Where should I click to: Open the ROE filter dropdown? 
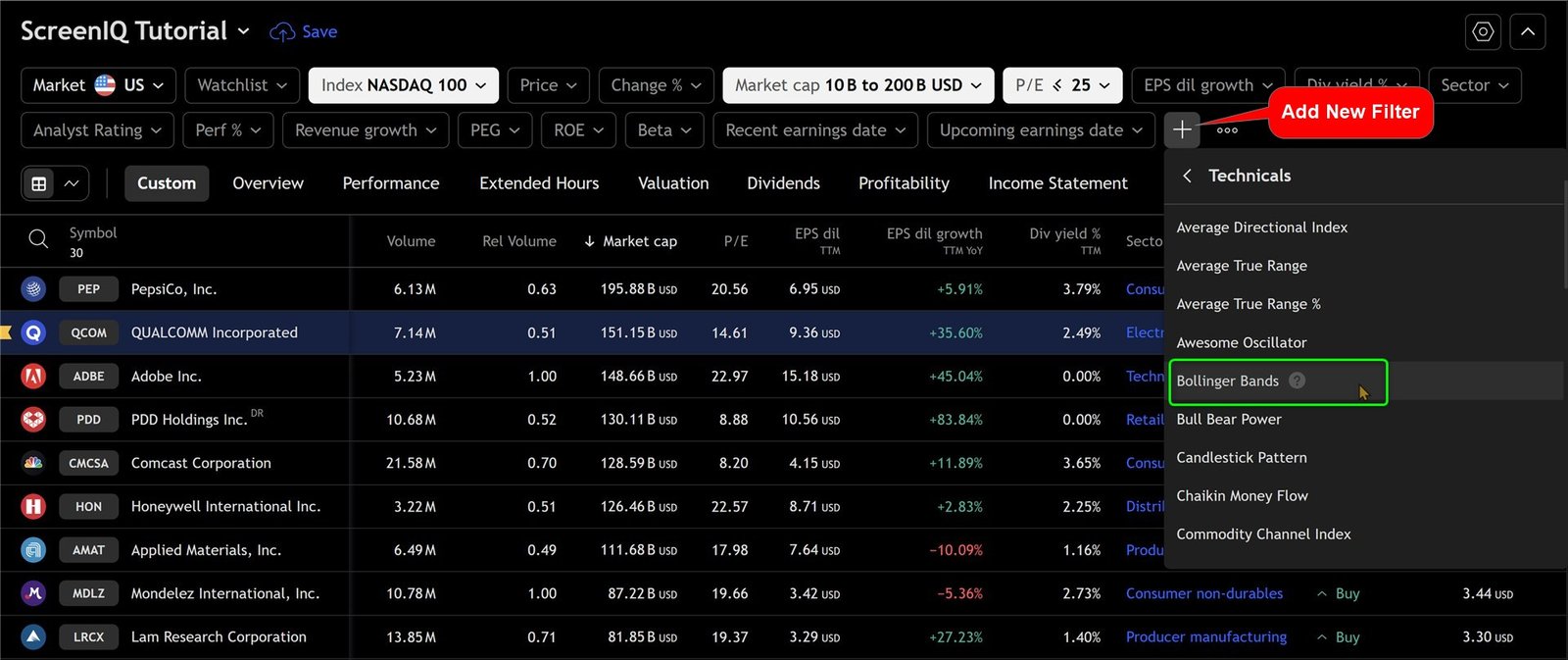(578, 130)
